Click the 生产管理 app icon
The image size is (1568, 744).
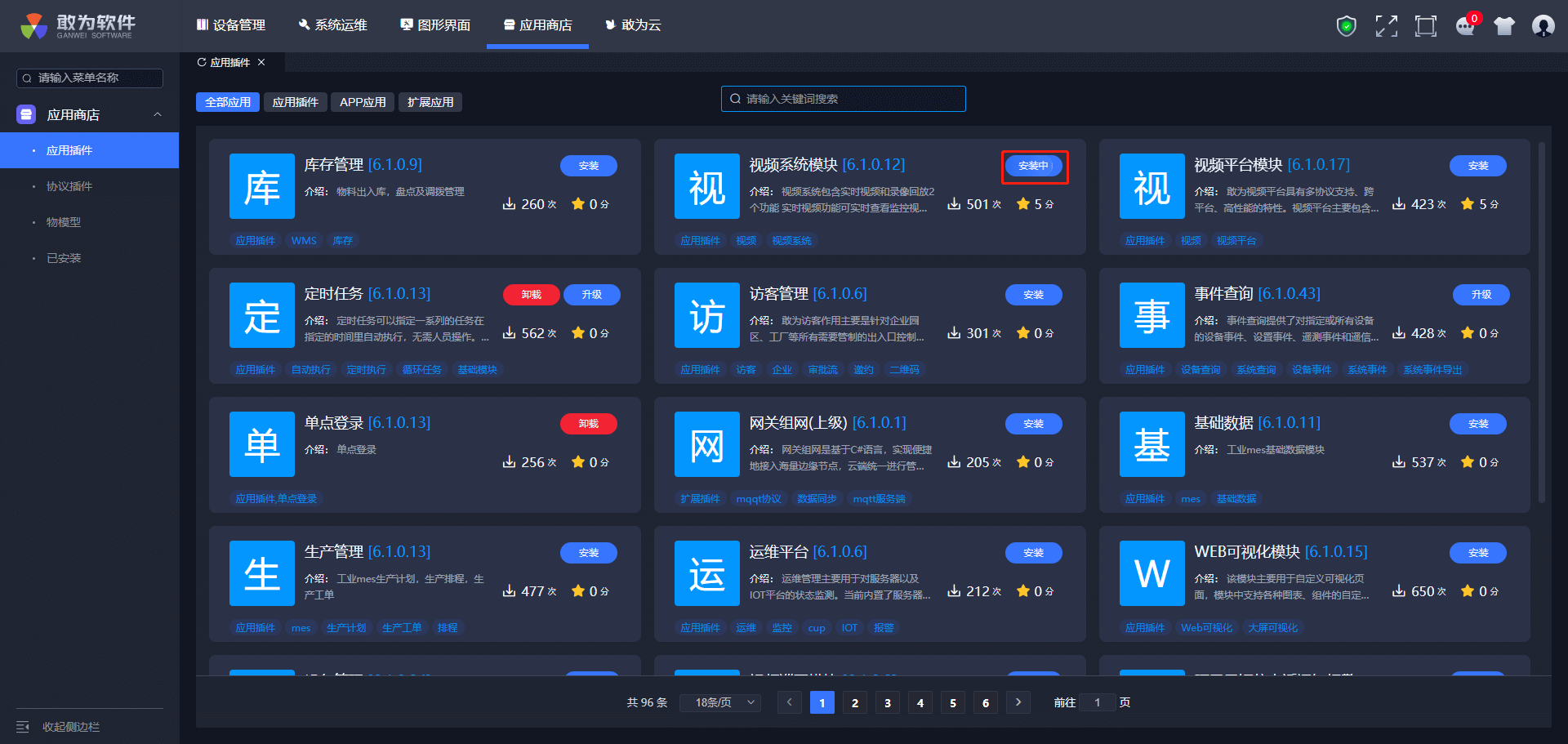click(x=262, y=573)
